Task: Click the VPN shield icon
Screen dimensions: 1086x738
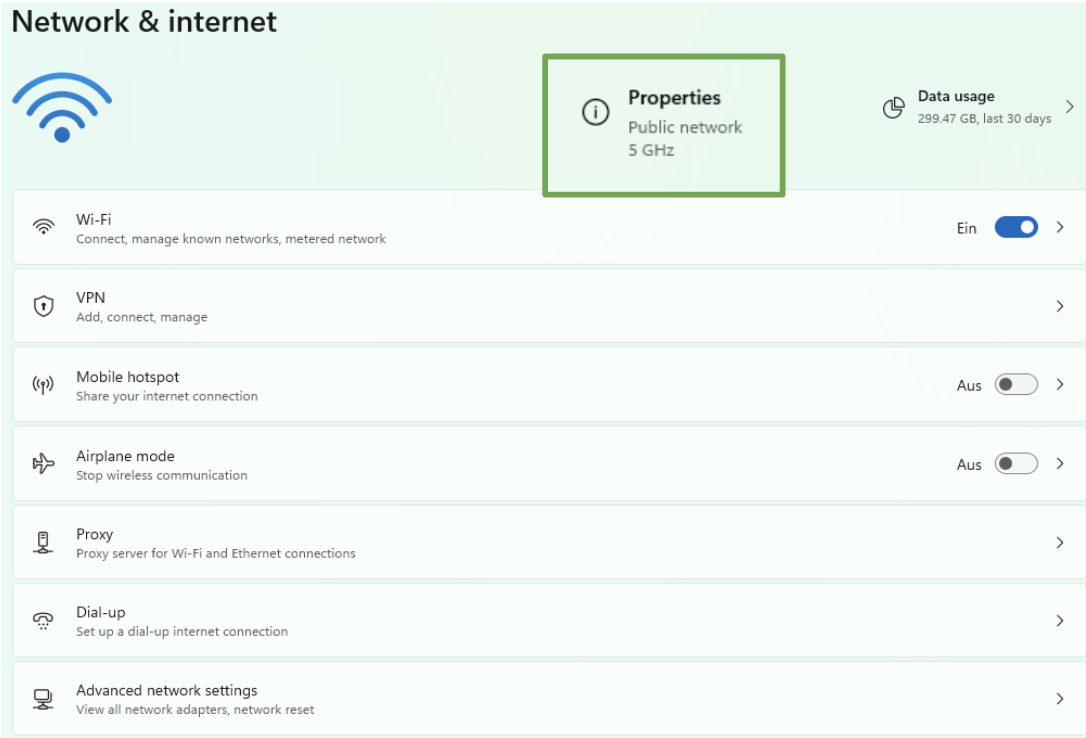Action: (43, 306)
